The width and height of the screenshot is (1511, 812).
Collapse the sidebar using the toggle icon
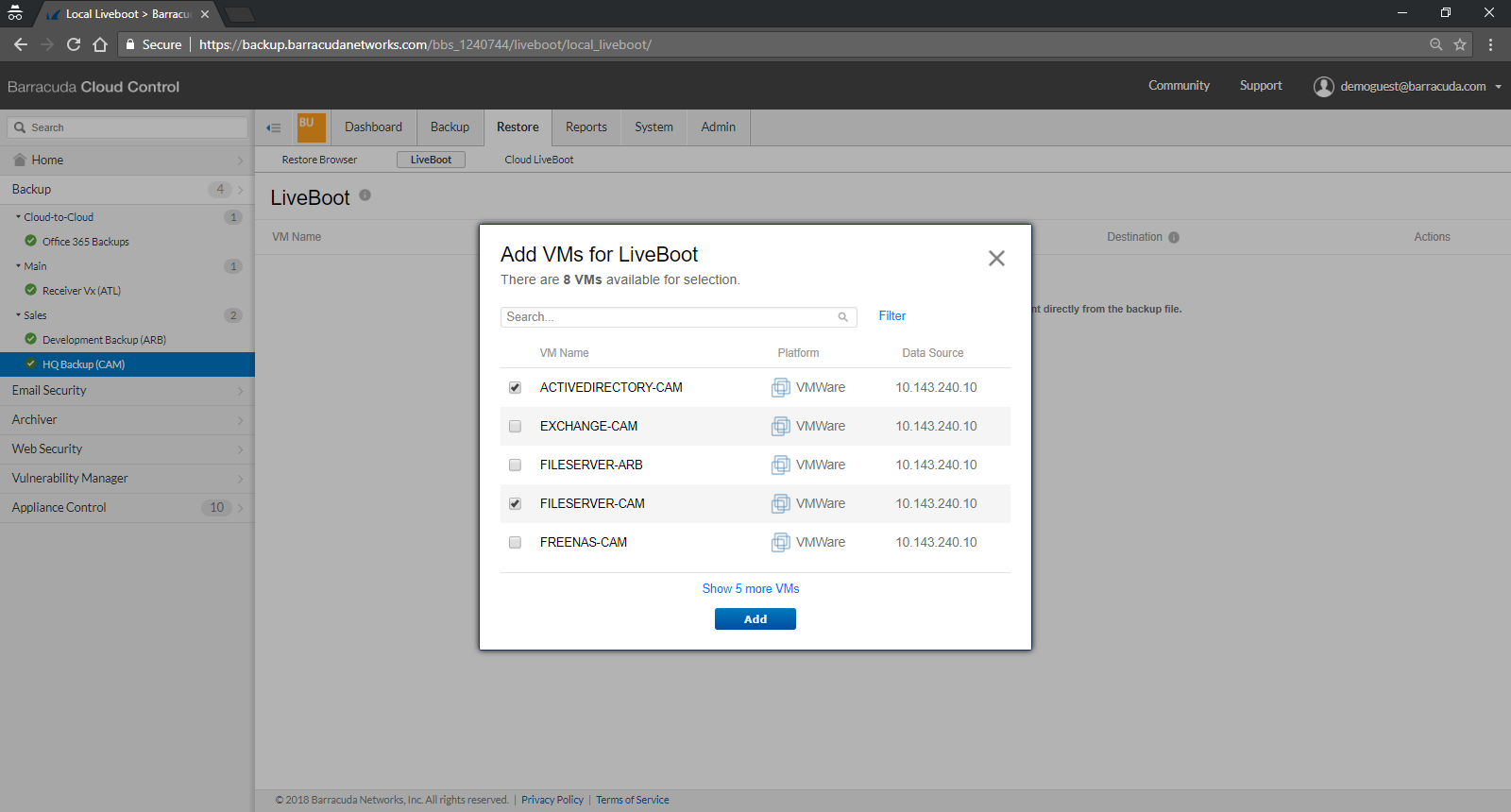coord(274,127)
